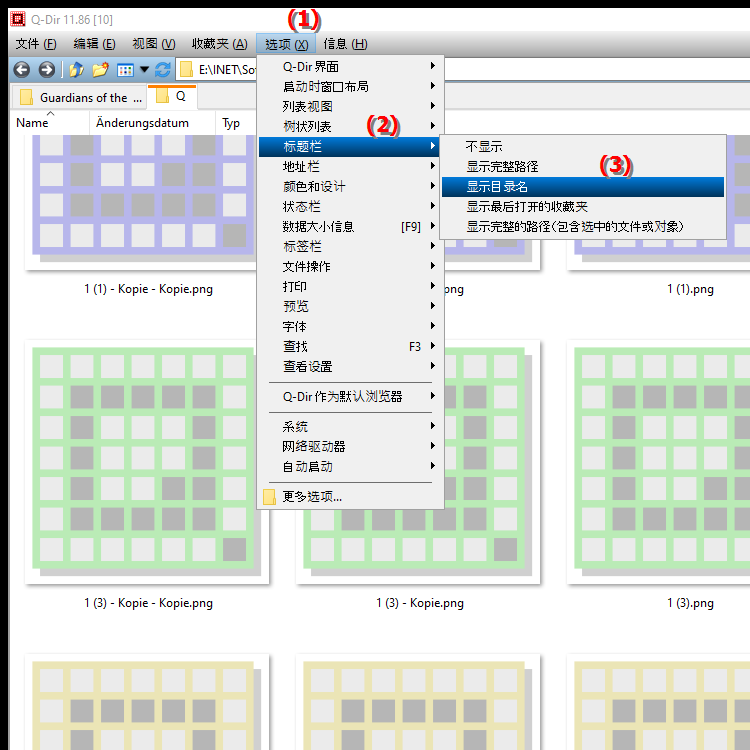
Task: Choose 不显示 in title bar submenu
Action: 583,146
